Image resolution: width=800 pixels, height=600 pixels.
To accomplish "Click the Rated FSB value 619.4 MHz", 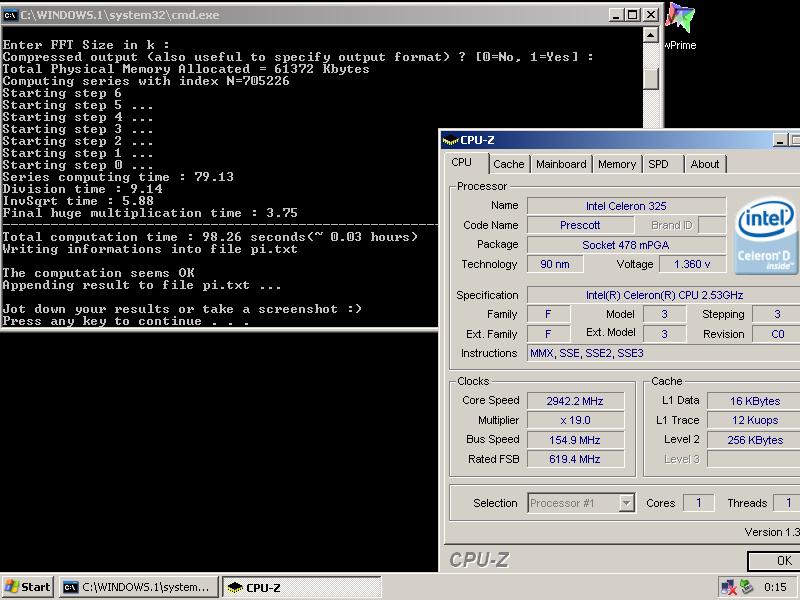I will tap(575, 459).
